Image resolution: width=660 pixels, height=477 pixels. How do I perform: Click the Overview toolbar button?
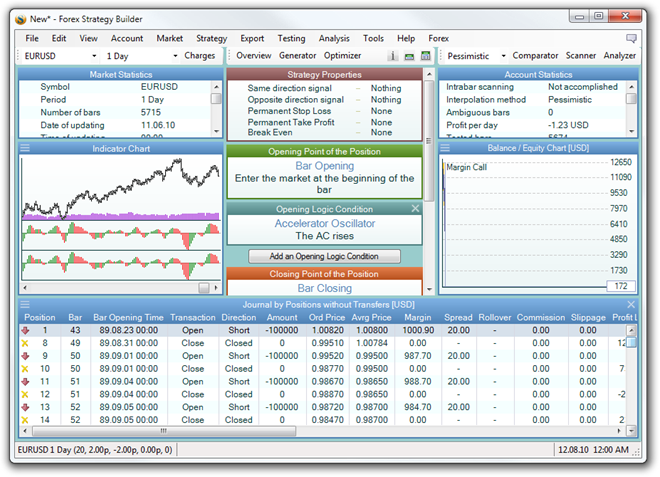click(253, 56)
